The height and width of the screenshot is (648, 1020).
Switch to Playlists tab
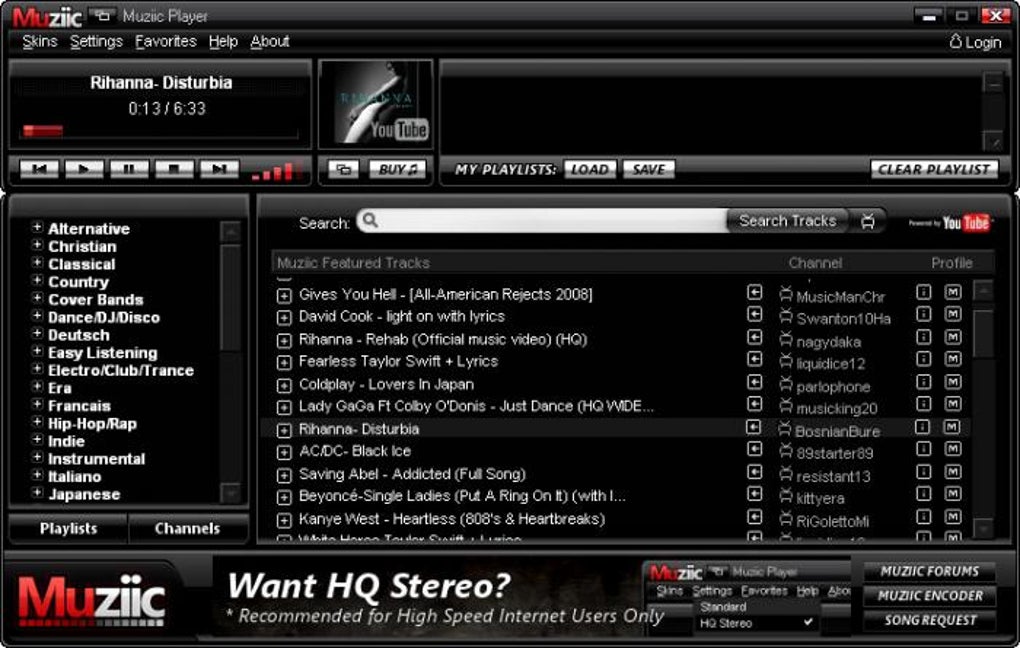[68, 528]
